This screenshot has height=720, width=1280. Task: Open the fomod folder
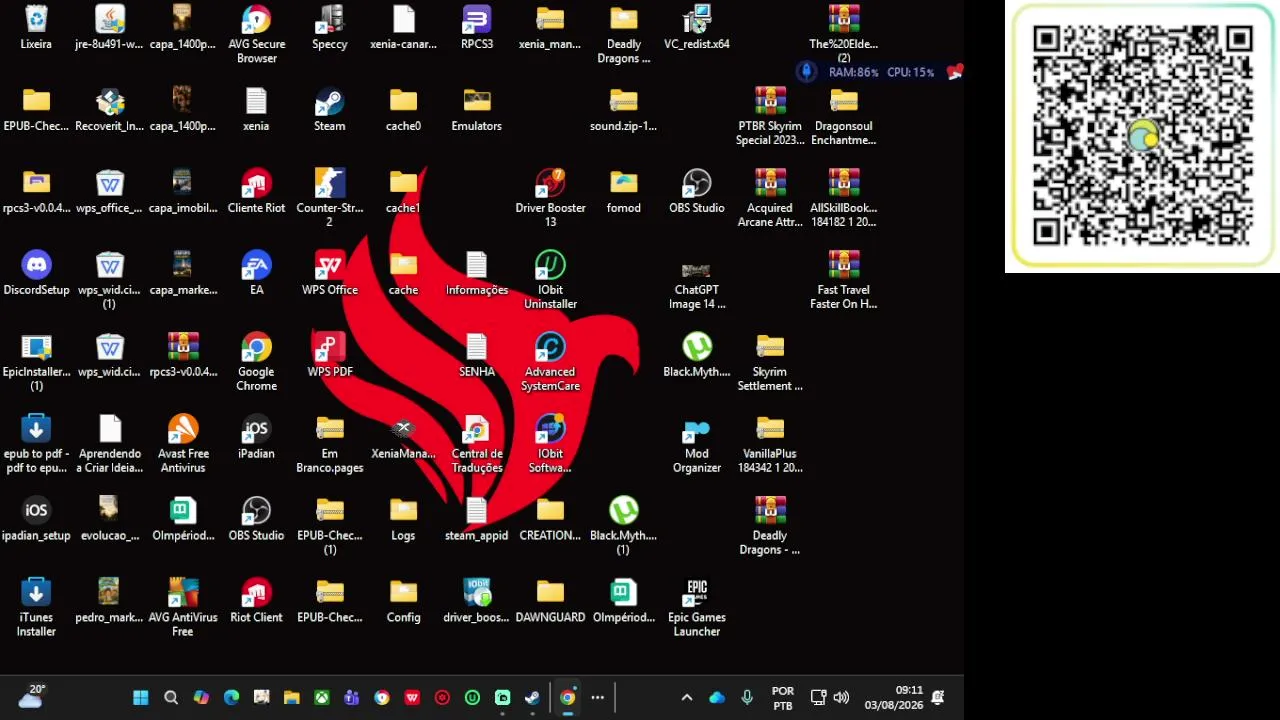pos(624,192)
